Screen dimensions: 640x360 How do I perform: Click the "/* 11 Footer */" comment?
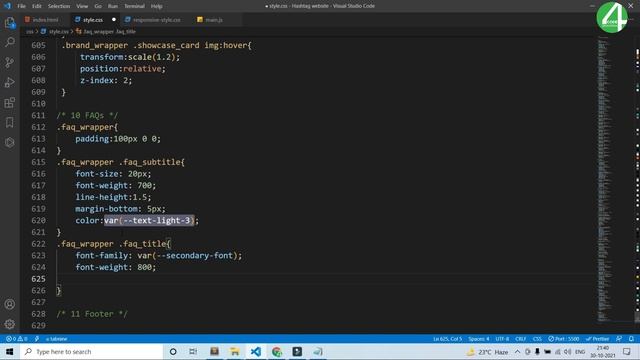click(x=92, y=314)
